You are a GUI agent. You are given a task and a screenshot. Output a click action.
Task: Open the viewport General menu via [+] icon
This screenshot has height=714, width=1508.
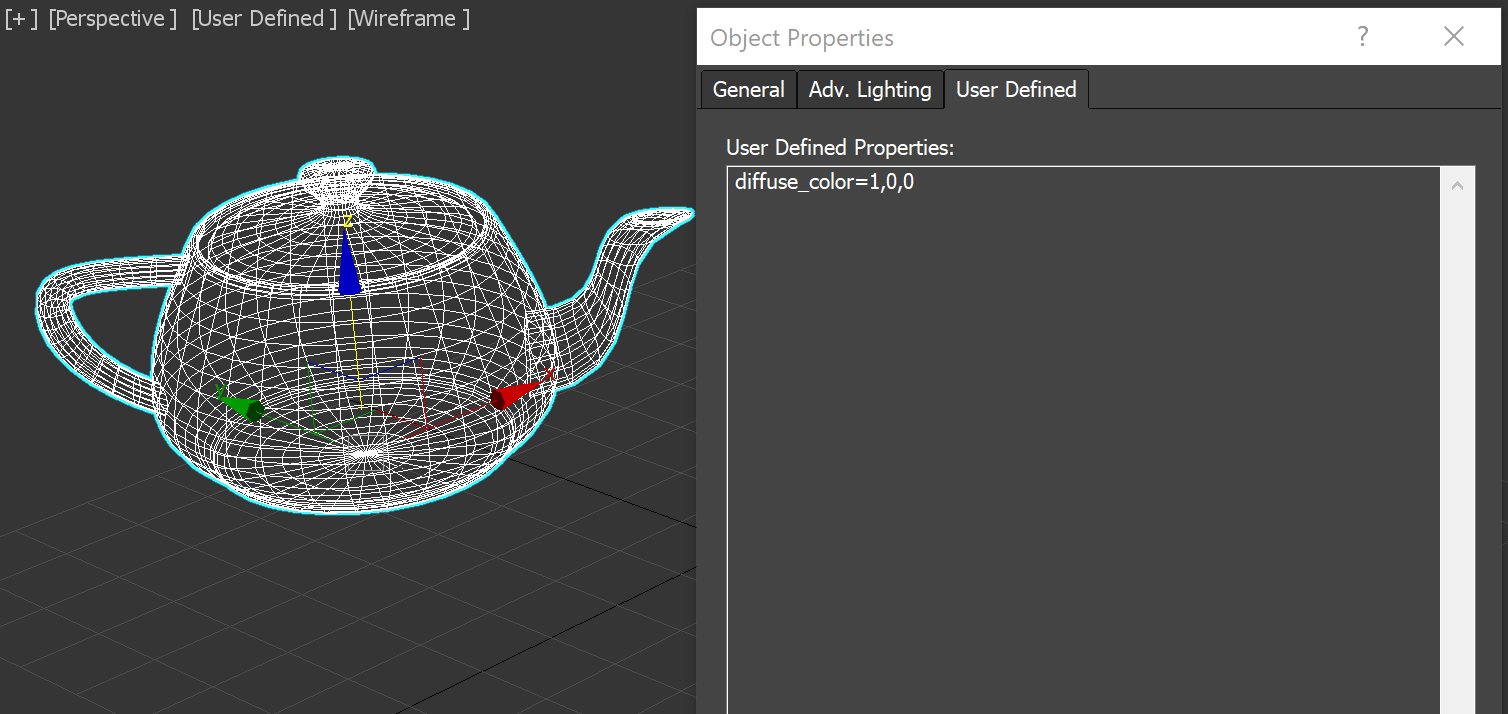point(20,17)
